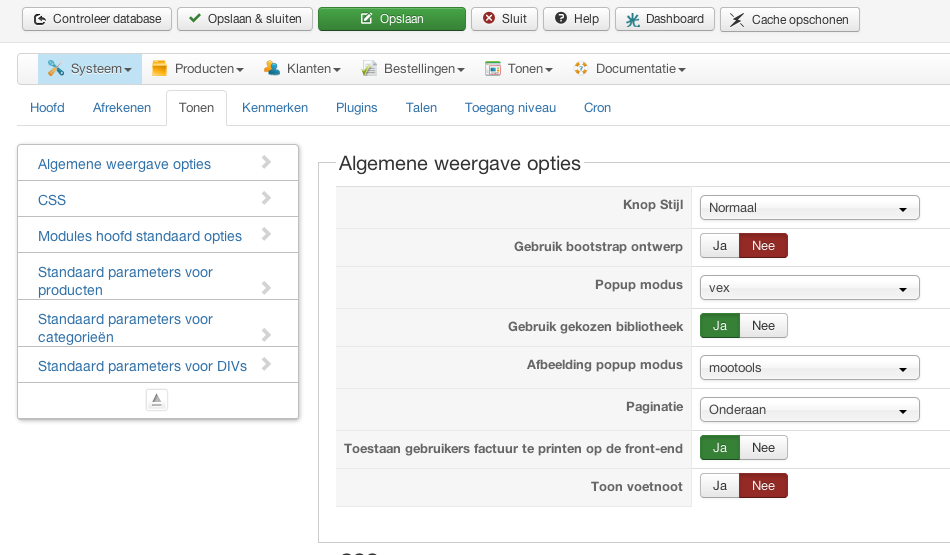Click the Documentatie lifebuoy icon
Screen dimensions: 950x555
[581, 69]
